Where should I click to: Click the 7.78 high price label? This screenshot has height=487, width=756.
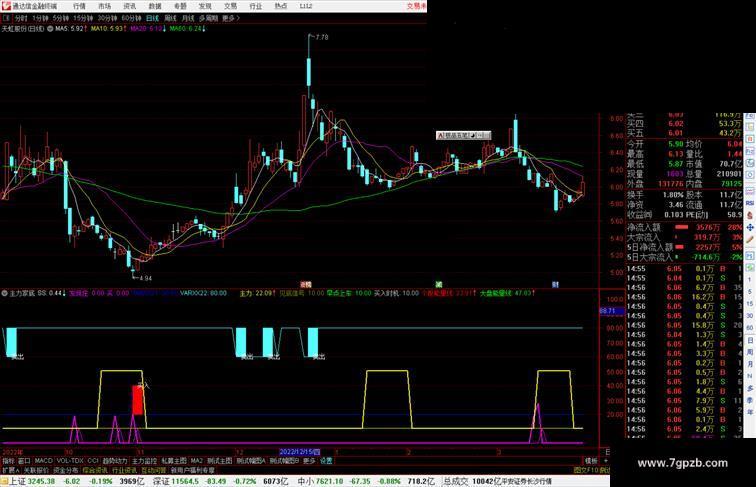tap(322, 37)
